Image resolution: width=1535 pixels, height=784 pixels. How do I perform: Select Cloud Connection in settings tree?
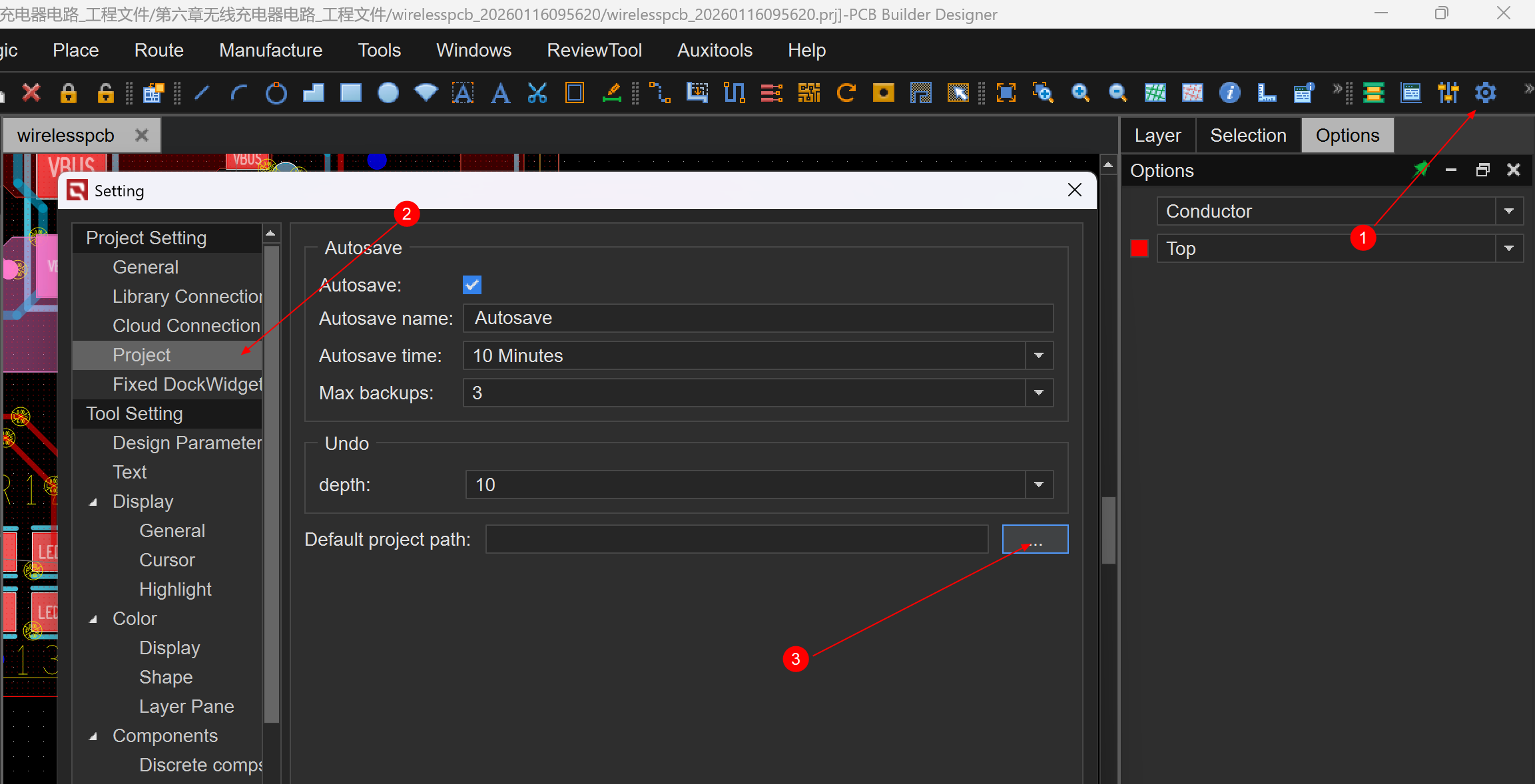[x=186, y=325]
